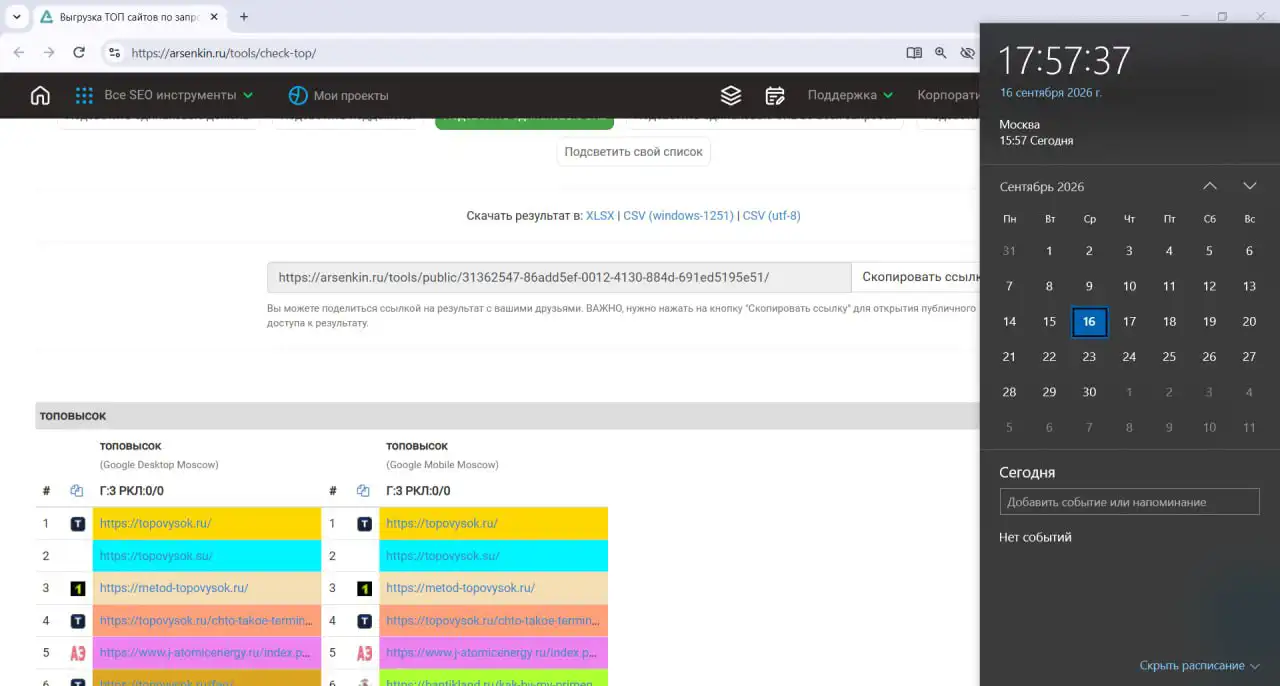This screenshot has width=1280, height=686.
Task: Open https://topovysok.ru/ in Mobile column
Action: (x=442, y=523)
